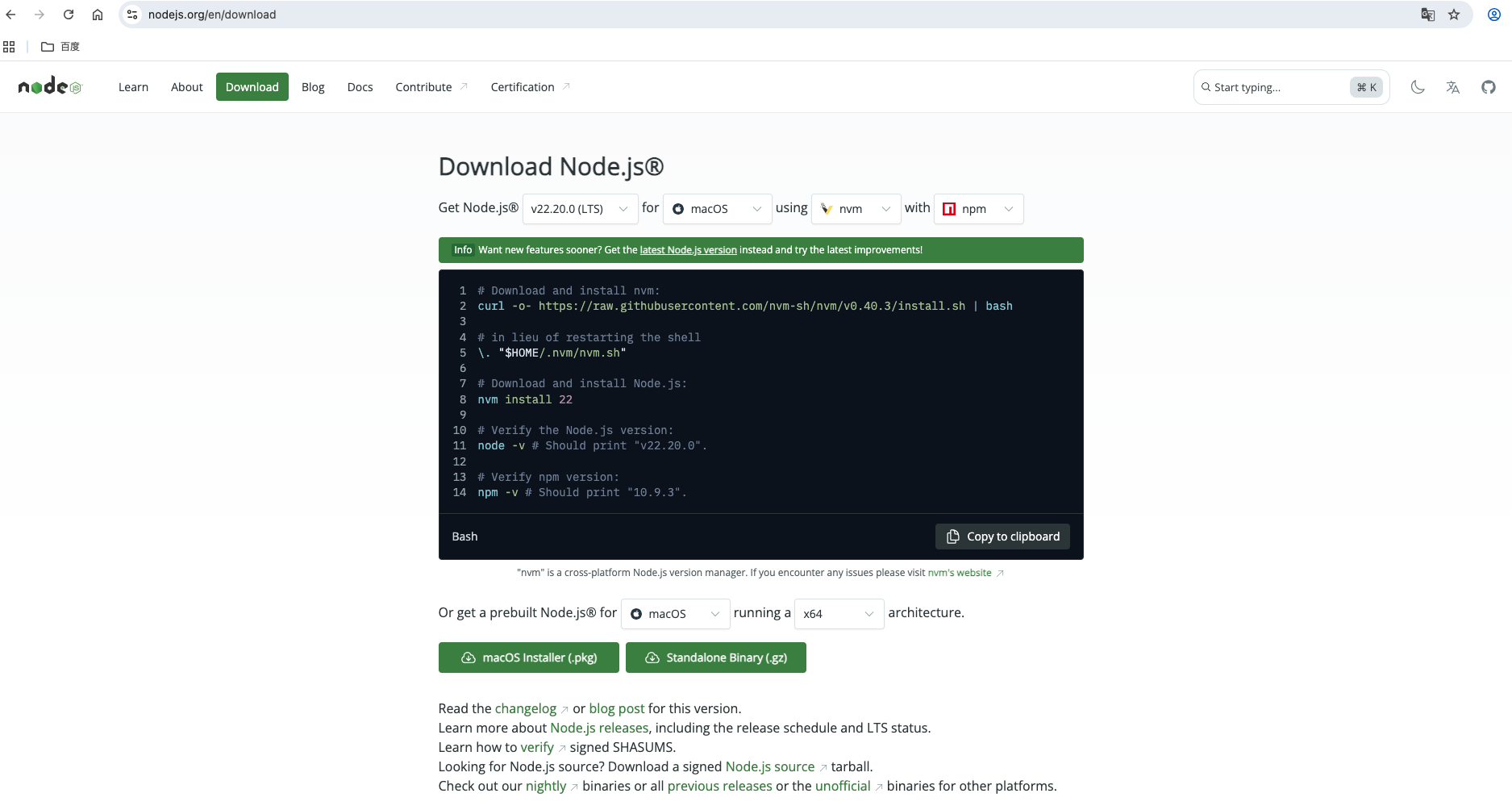Image resolution: width=1512 pixels, height=810 pixels.
Task: Open the translate page icon in address bar
Action: pyautogui.click(x=1427, y=15)
